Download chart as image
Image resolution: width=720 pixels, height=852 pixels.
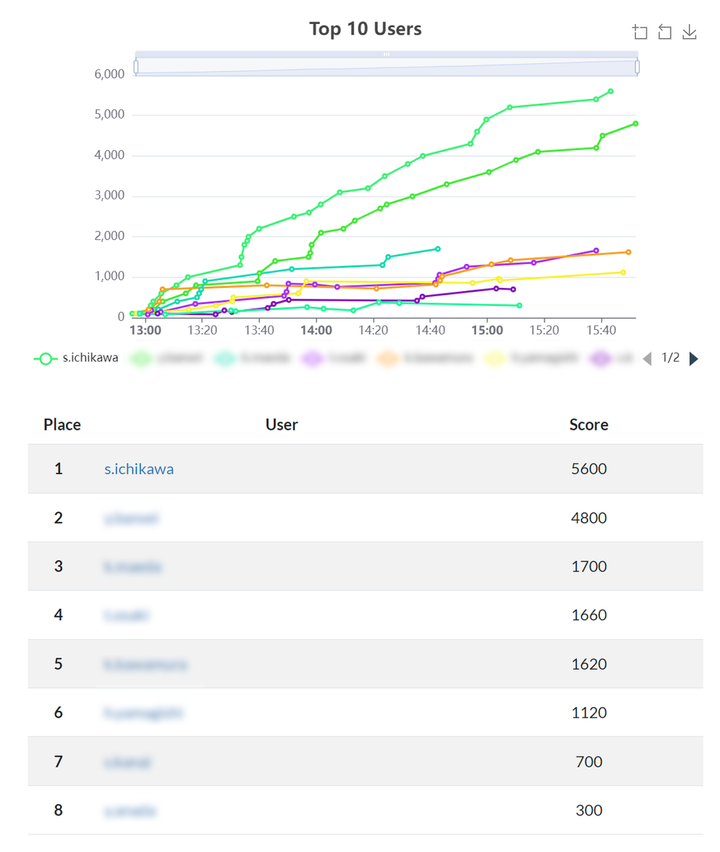point(689,32)
